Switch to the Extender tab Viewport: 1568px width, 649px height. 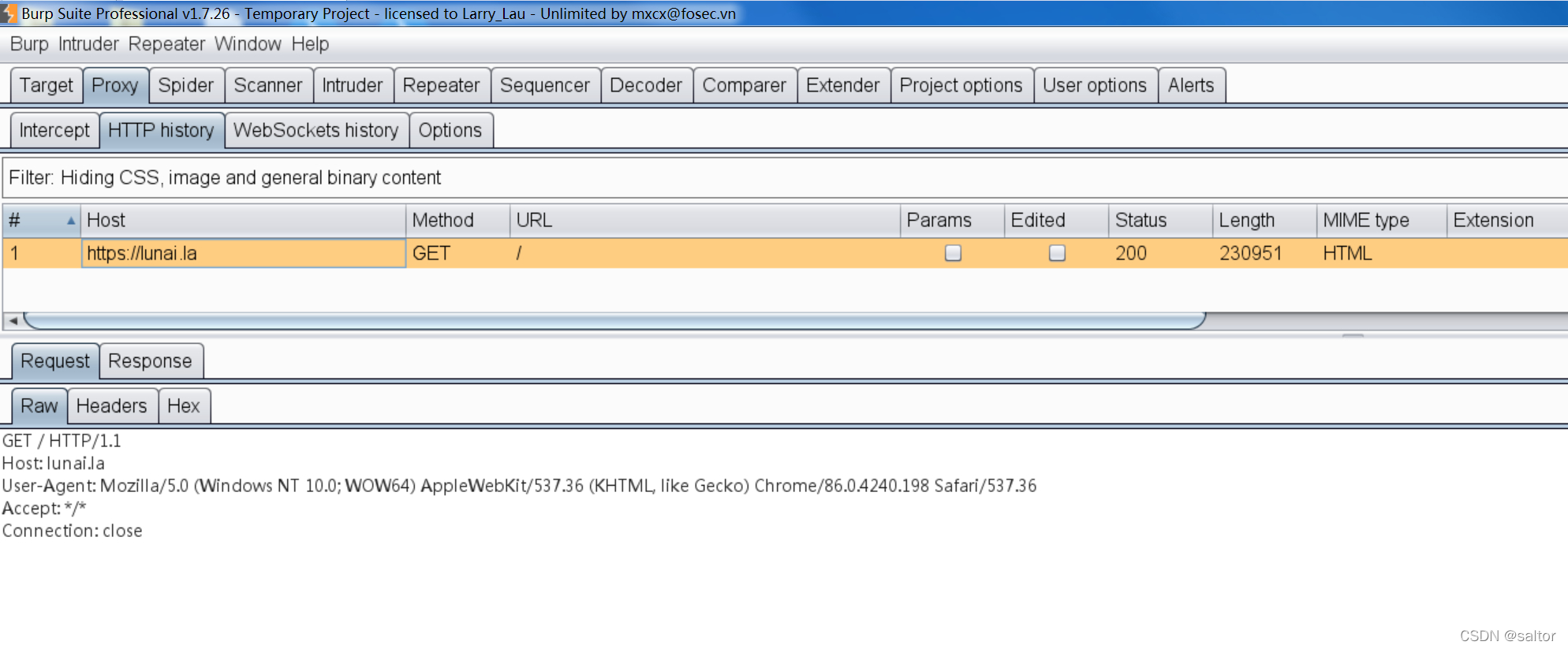point(843,85)
